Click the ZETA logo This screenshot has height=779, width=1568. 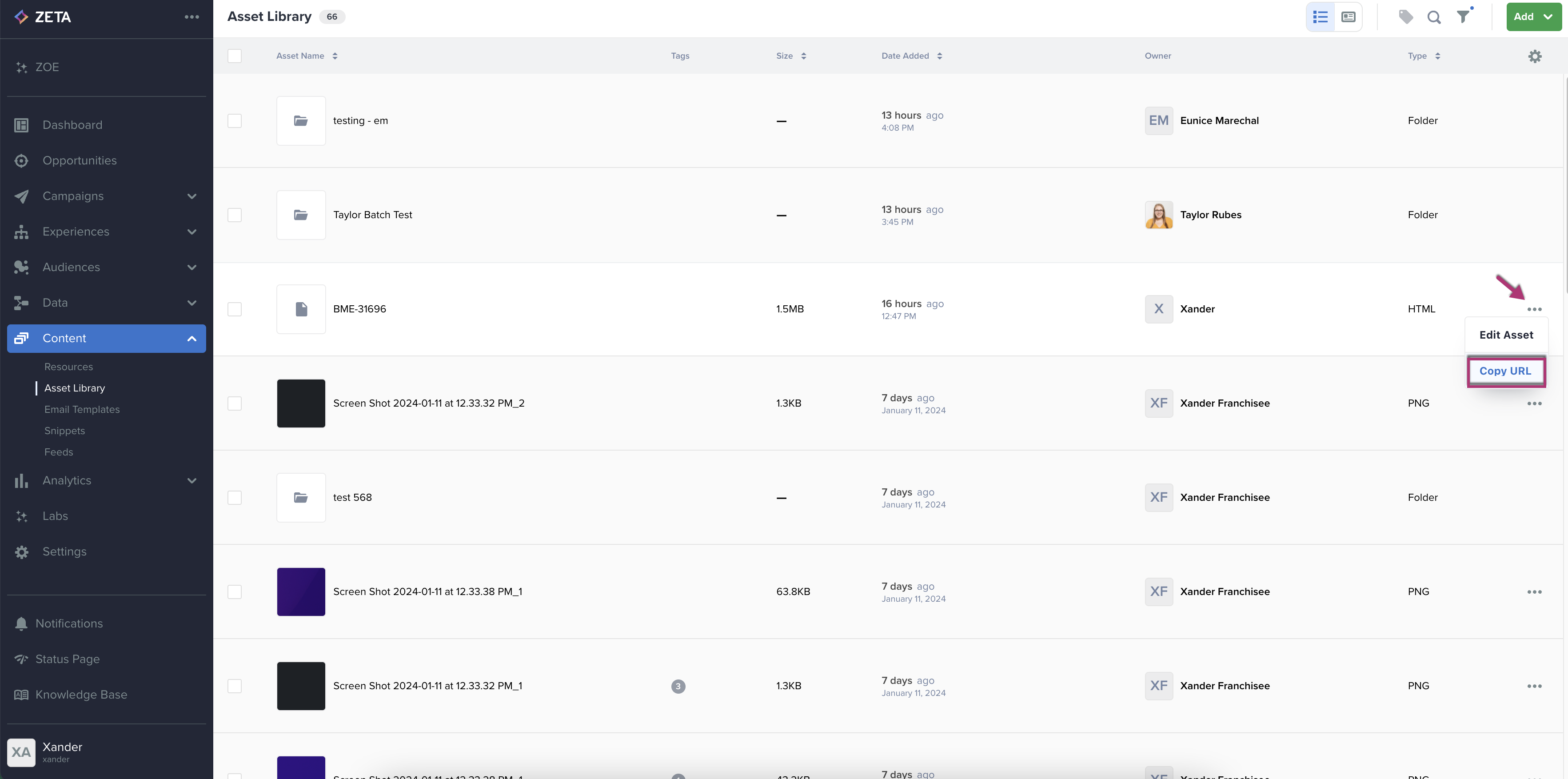[x=43, y=17]
